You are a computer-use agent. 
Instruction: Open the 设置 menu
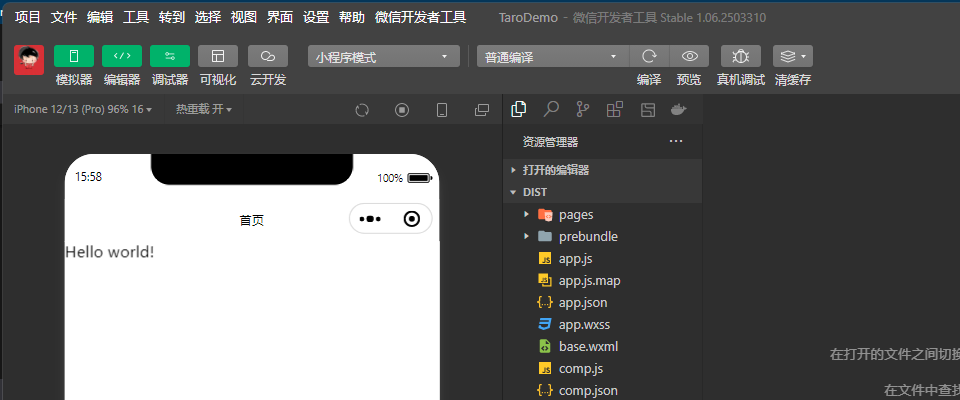tap(316, 17)
